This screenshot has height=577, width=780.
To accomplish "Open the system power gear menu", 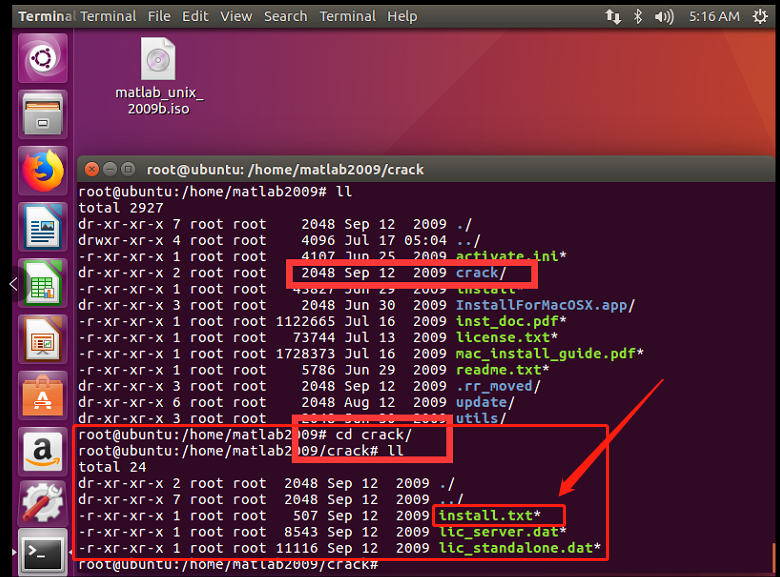I will tap(760, 16).
